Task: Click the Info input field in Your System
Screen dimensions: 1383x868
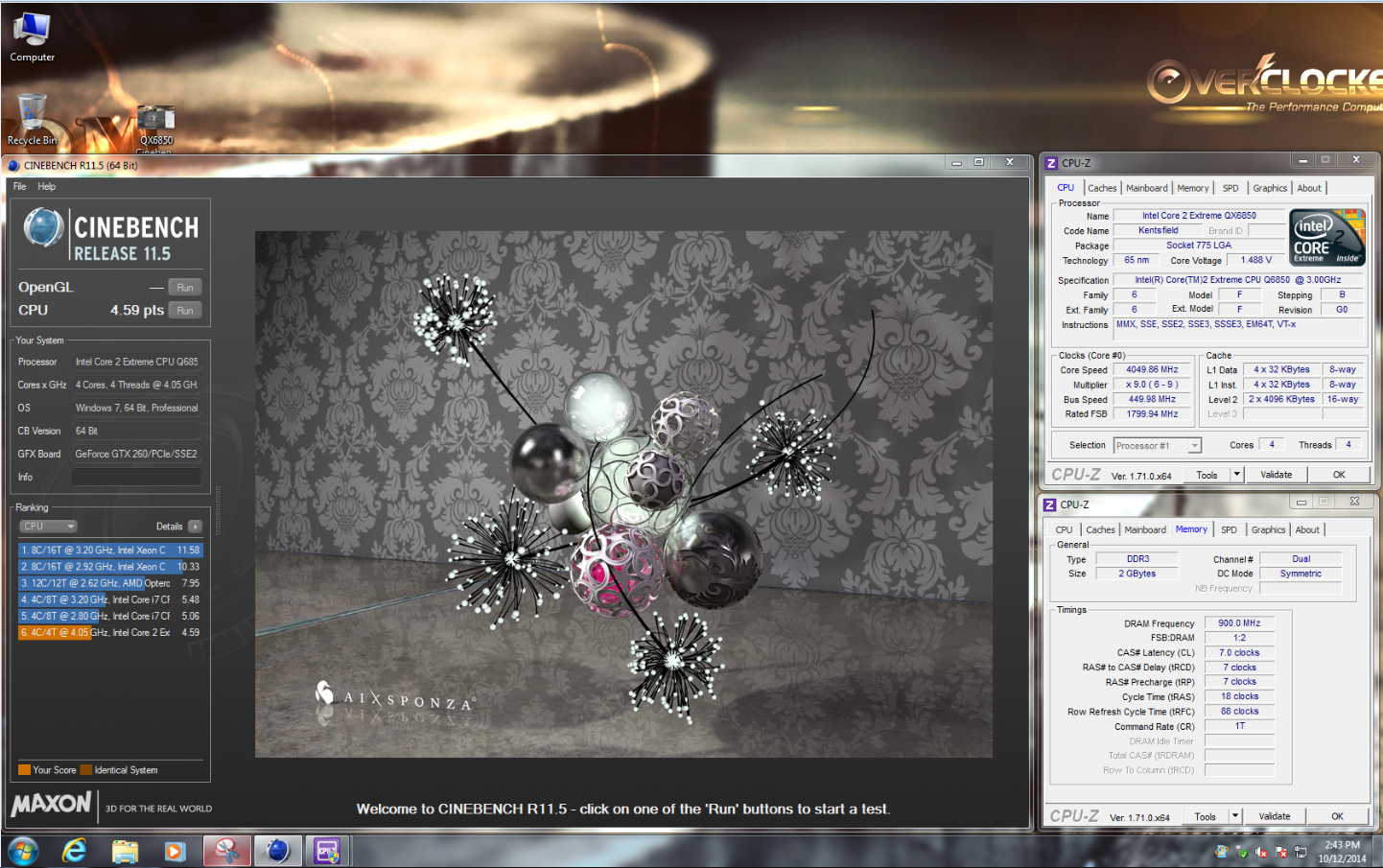Action: point(136,477)
